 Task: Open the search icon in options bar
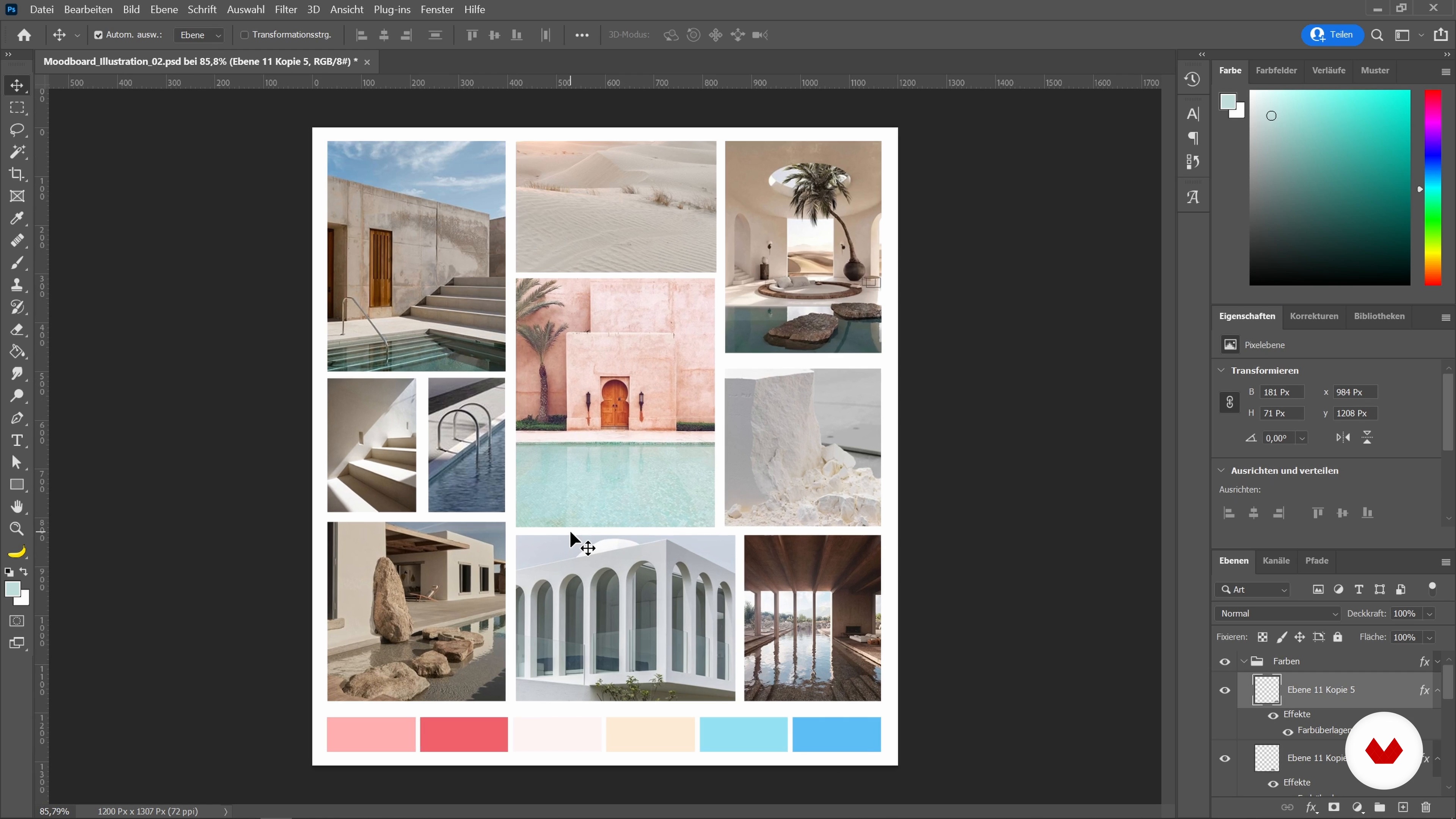point(1378,35)
